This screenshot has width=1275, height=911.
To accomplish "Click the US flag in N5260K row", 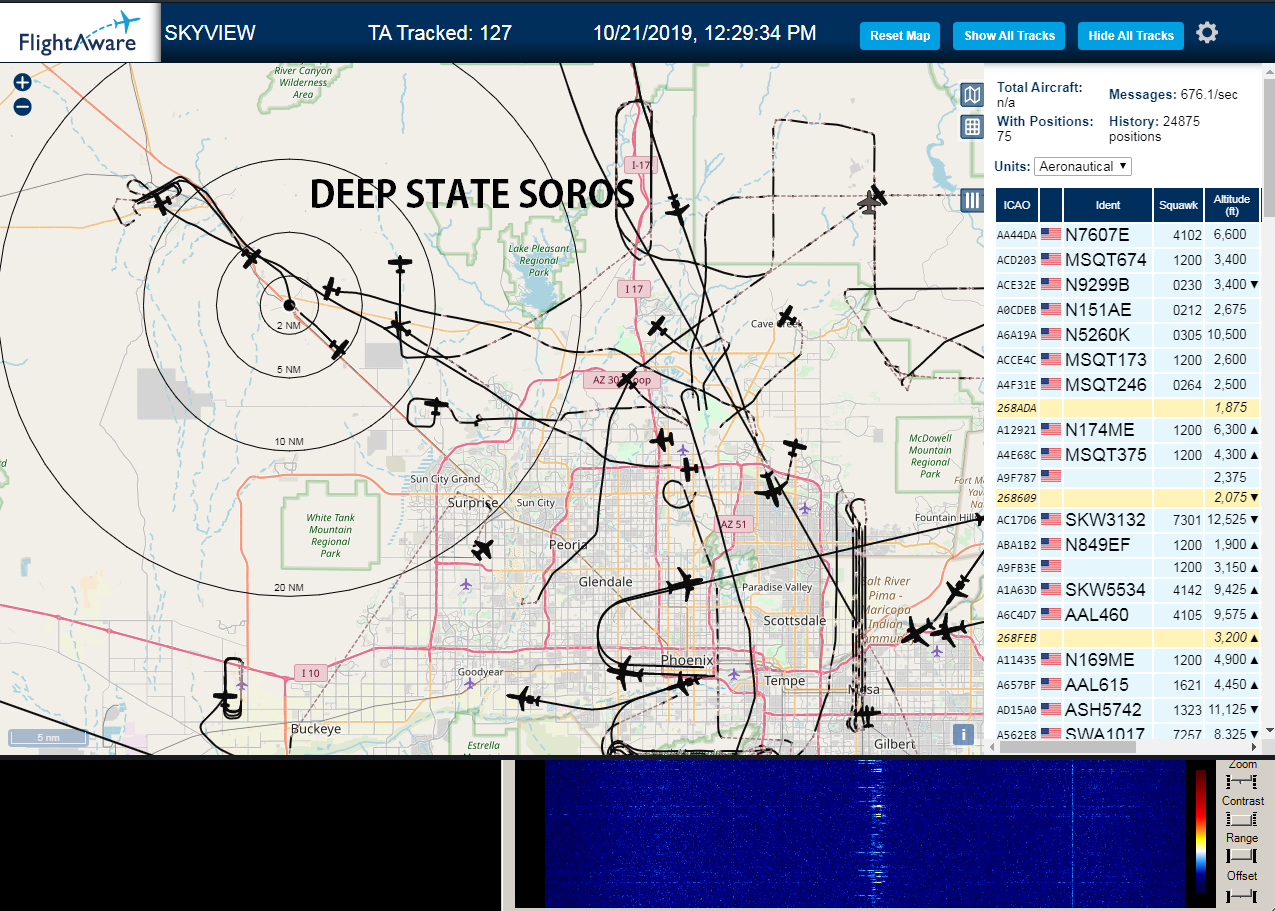I will (1051, 334).
